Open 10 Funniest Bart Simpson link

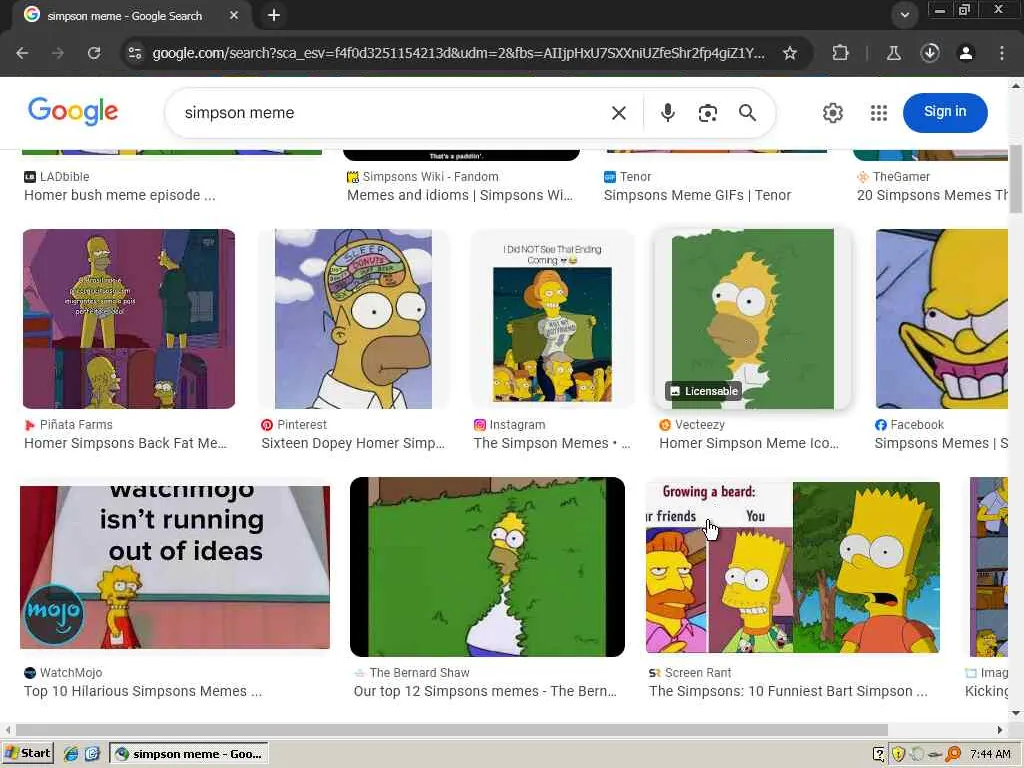tap(788, 692)
